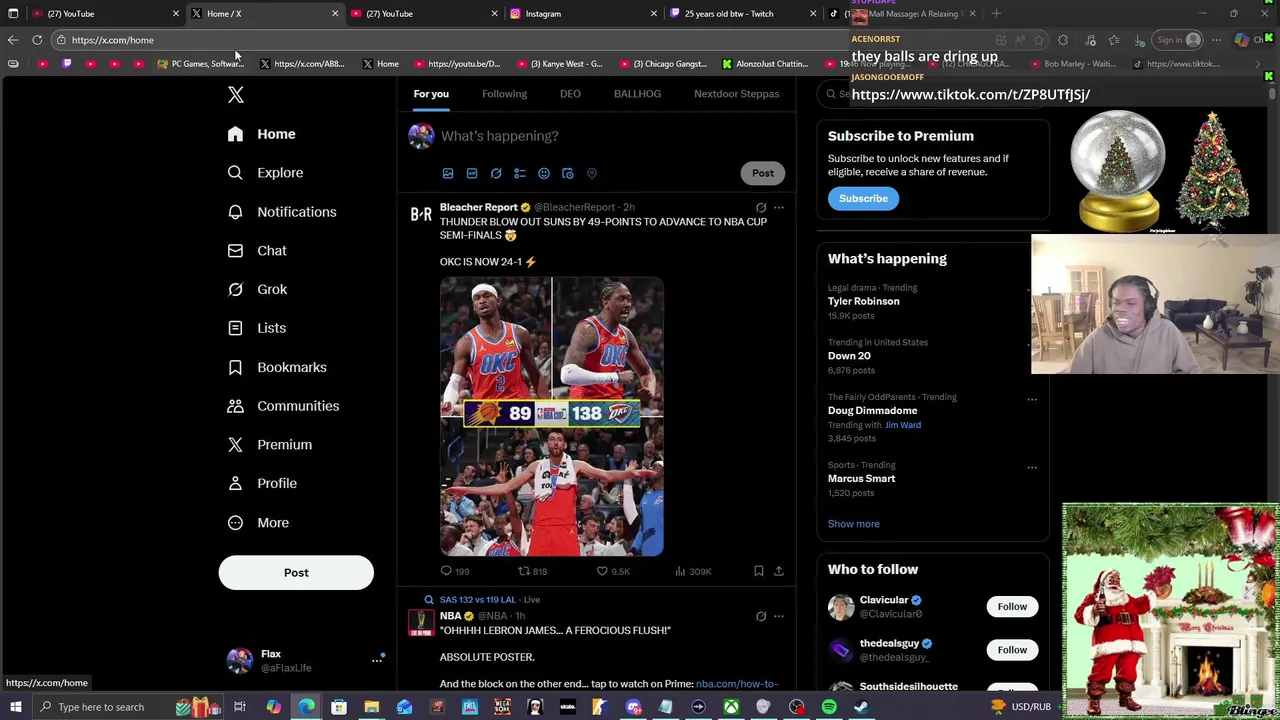Open the Down 20 trending topic

849,356
